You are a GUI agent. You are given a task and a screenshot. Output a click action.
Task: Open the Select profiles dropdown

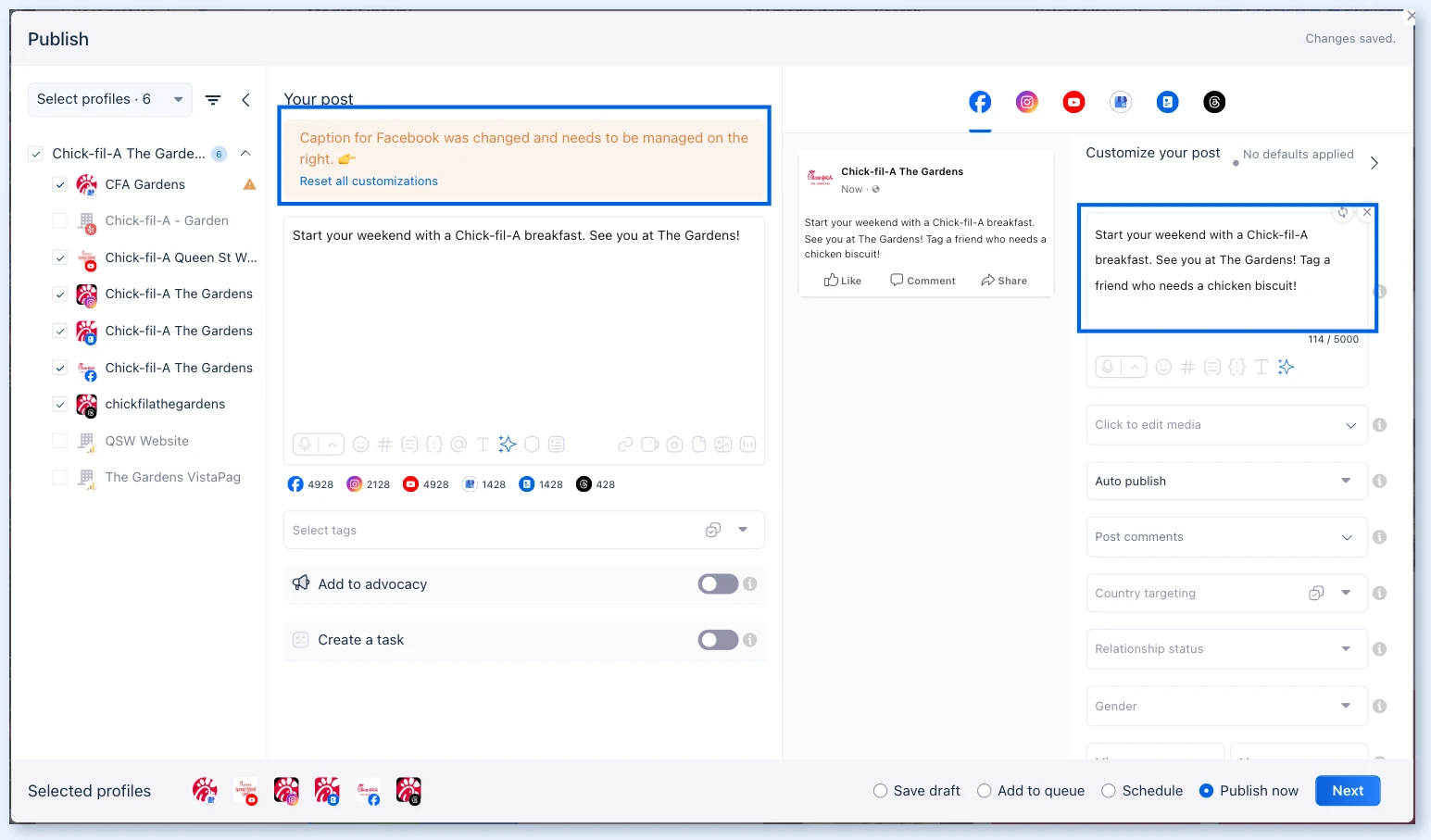coord(110,100)
